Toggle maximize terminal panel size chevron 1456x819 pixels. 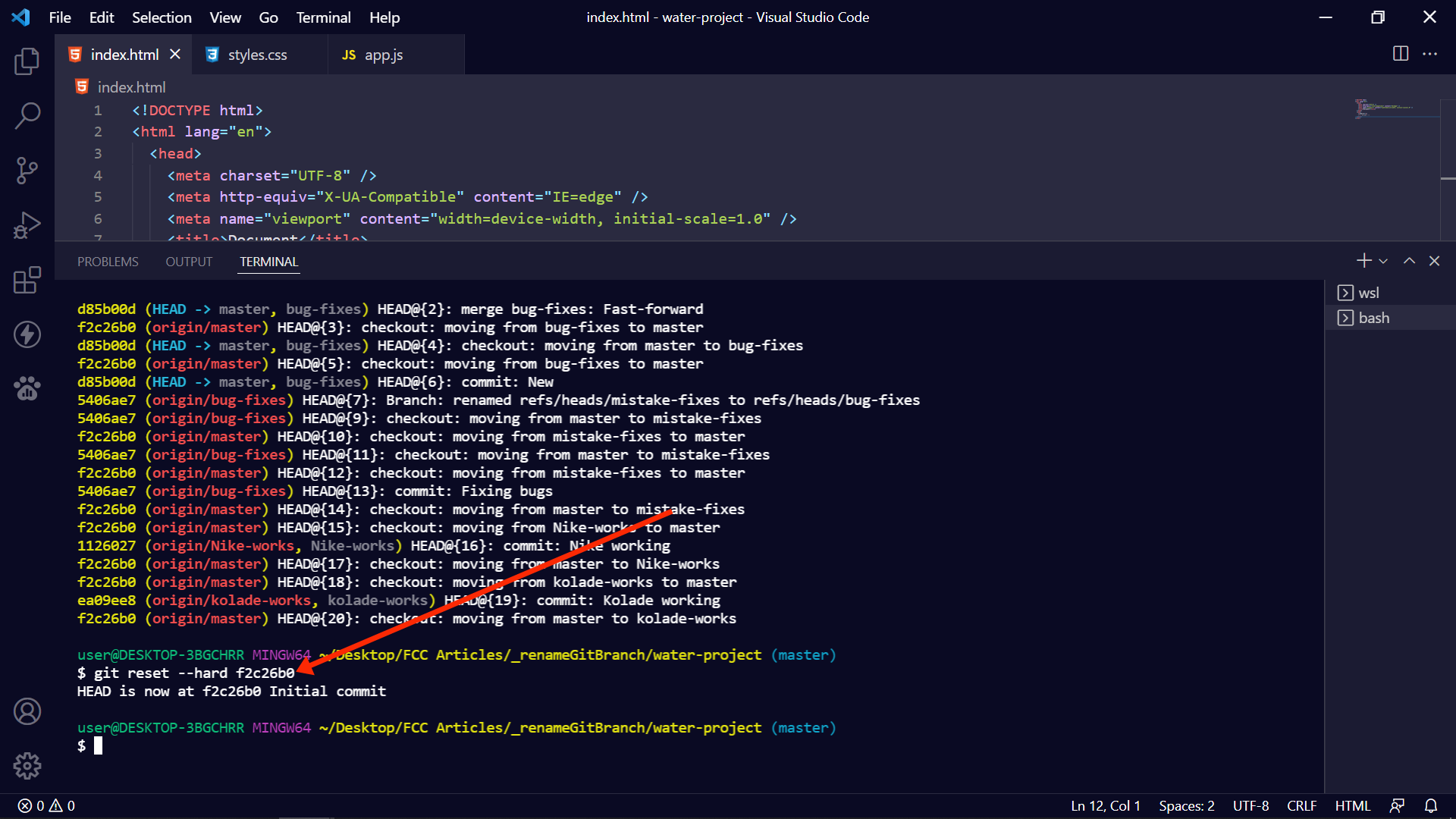(x=1409, y=261)
